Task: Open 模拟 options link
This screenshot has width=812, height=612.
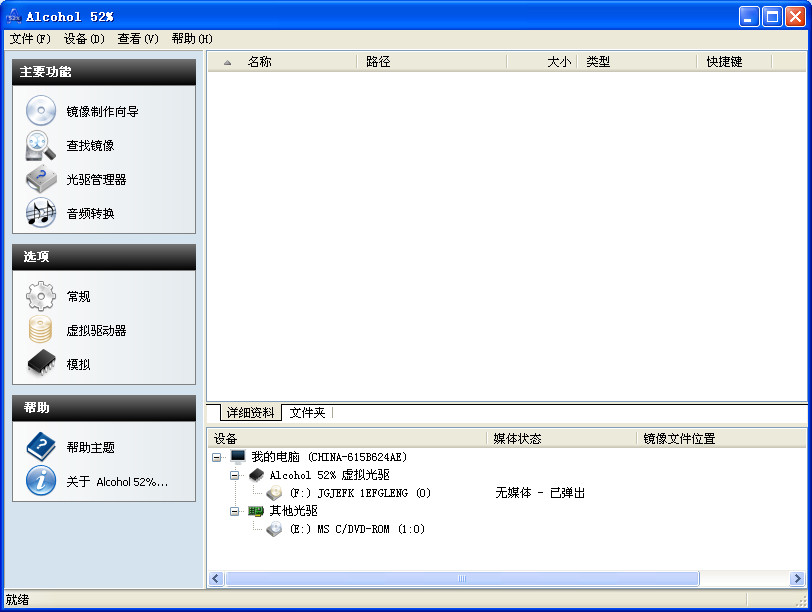Action: [x=78, y=365]
